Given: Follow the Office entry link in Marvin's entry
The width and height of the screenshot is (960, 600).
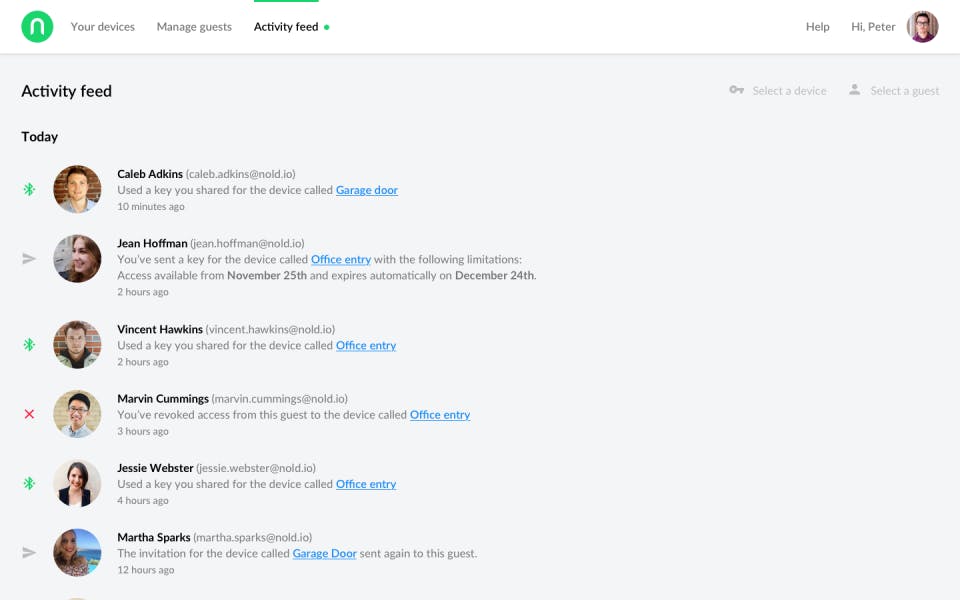Looking at the screenshot, I should point(439,415).
